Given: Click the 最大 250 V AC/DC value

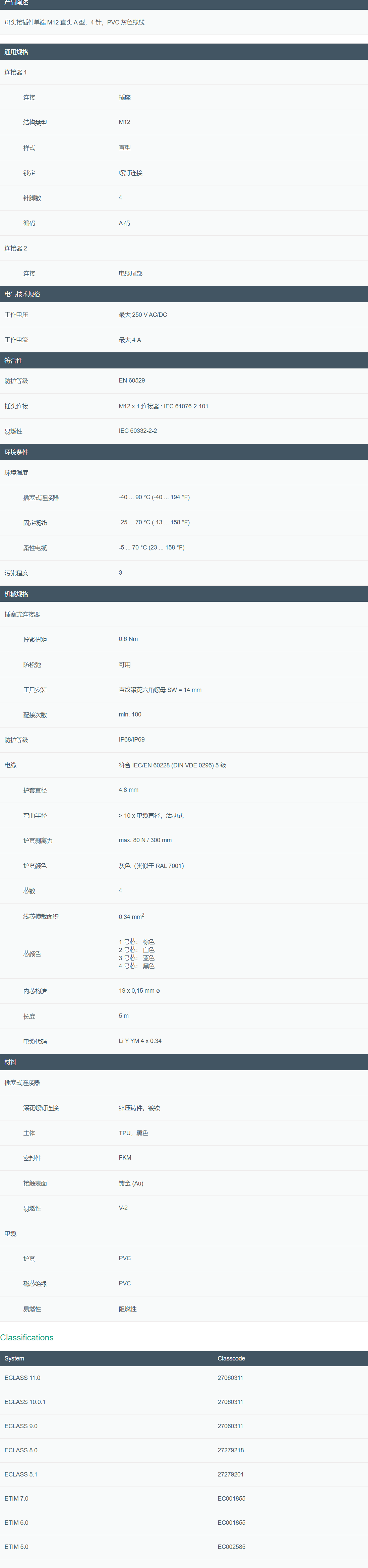Looking at the screenshot, I should 142,315.
